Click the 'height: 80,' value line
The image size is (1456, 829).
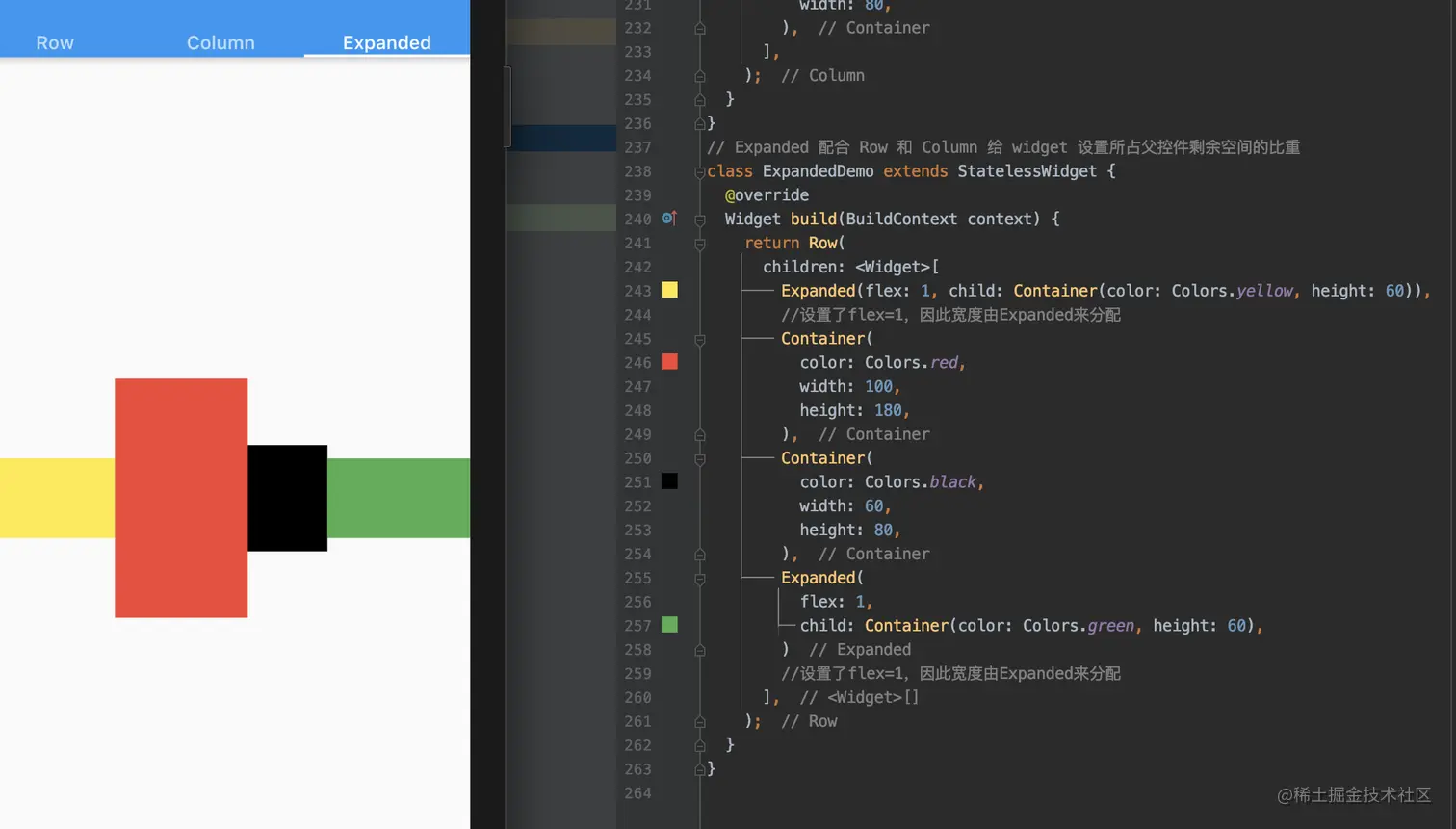coord(850,530)
